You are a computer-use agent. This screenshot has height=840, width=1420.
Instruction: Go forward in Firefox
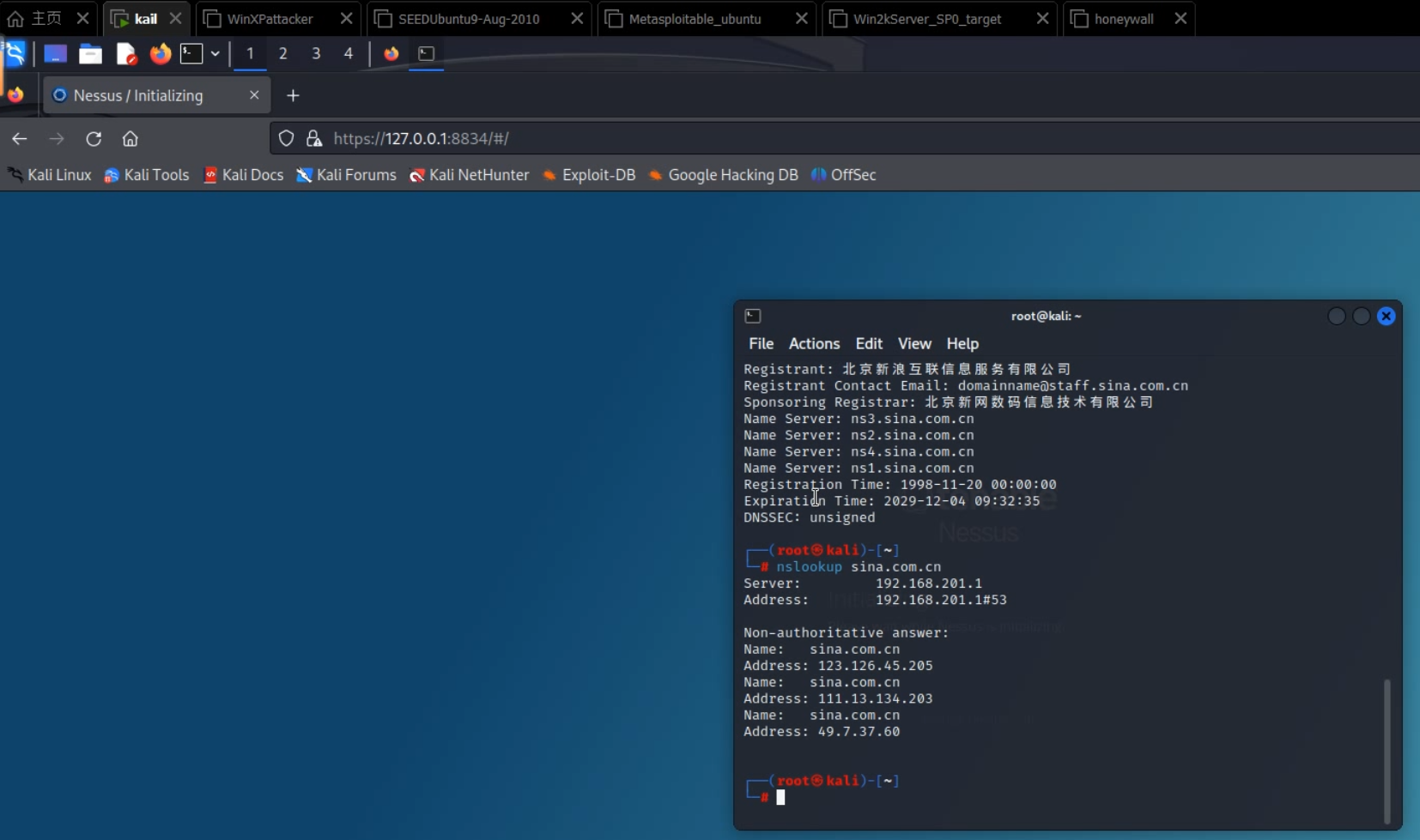(57, 138)
